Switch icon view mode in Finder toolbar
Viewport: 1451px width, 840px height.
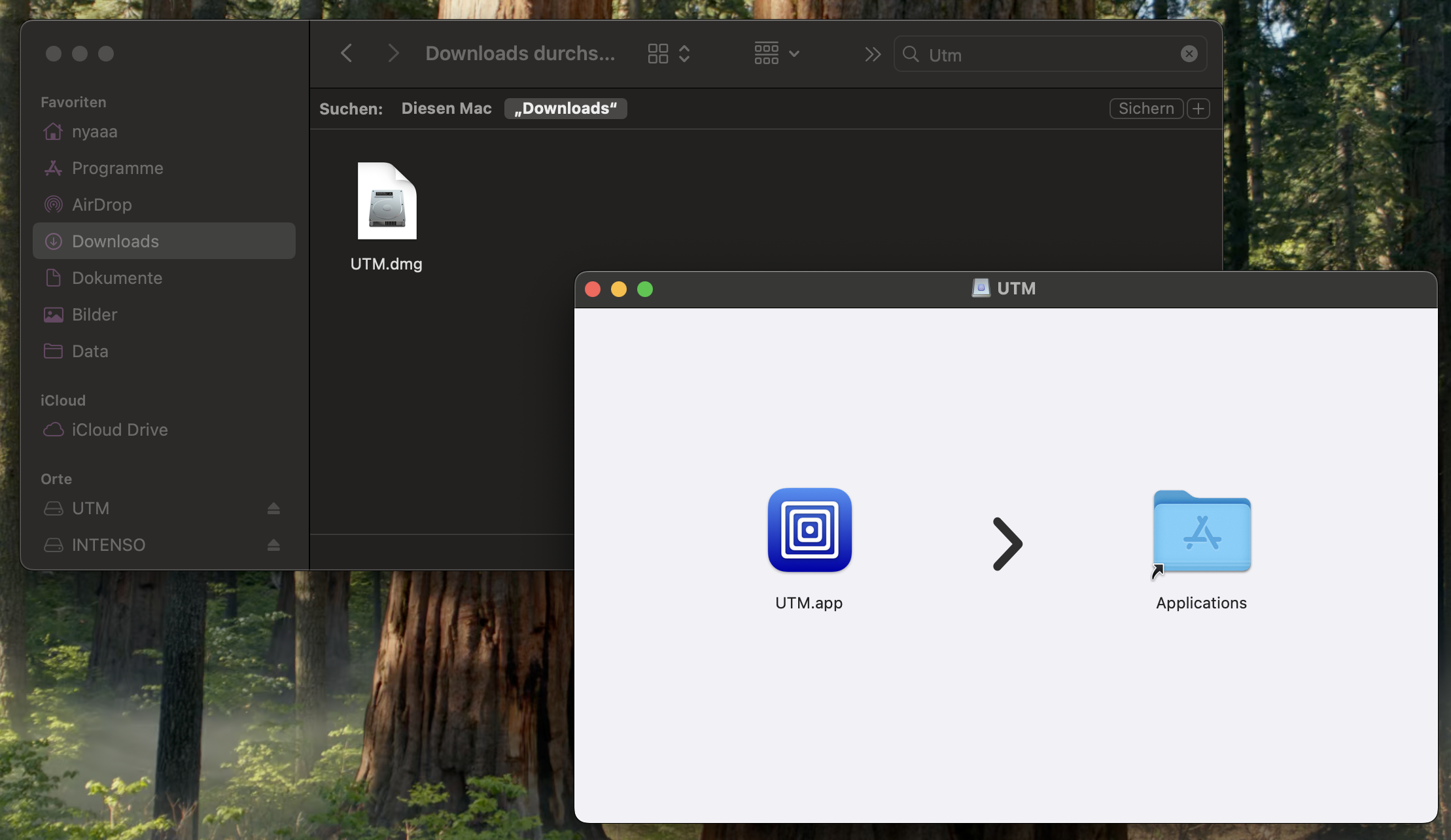point(669,54)
